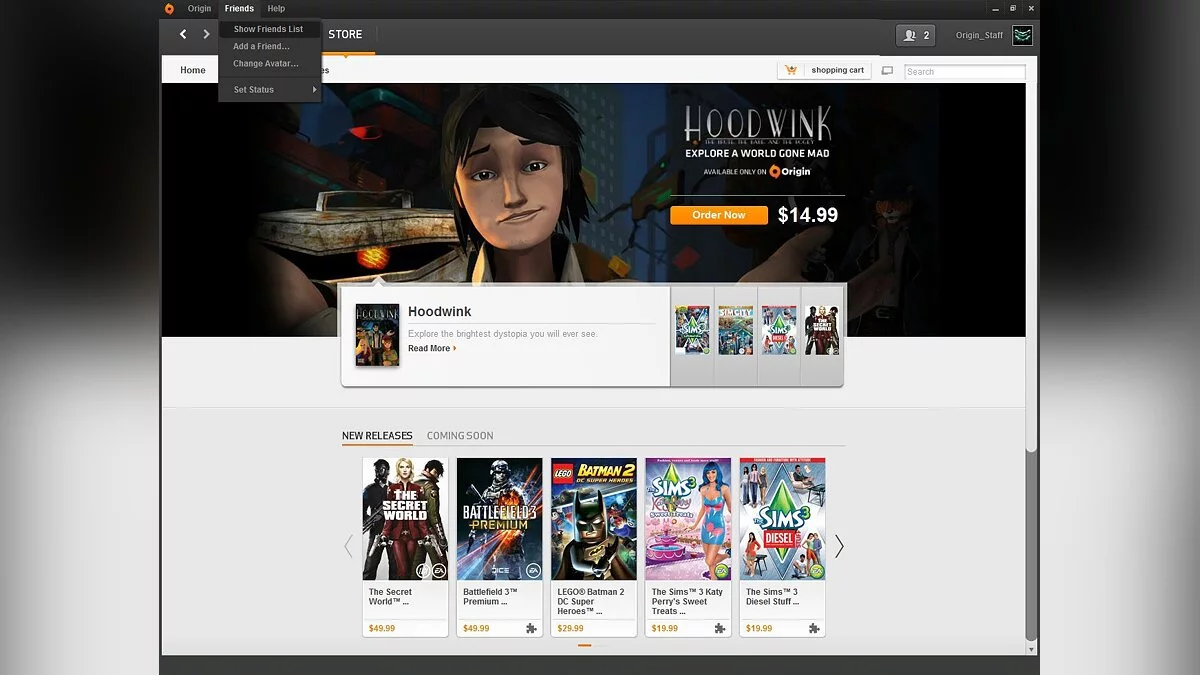Screen dimensions: 1200x675
Task: Click the $19.99 price under Sims 3 Diesel Stuff
Action: point(760,629)
